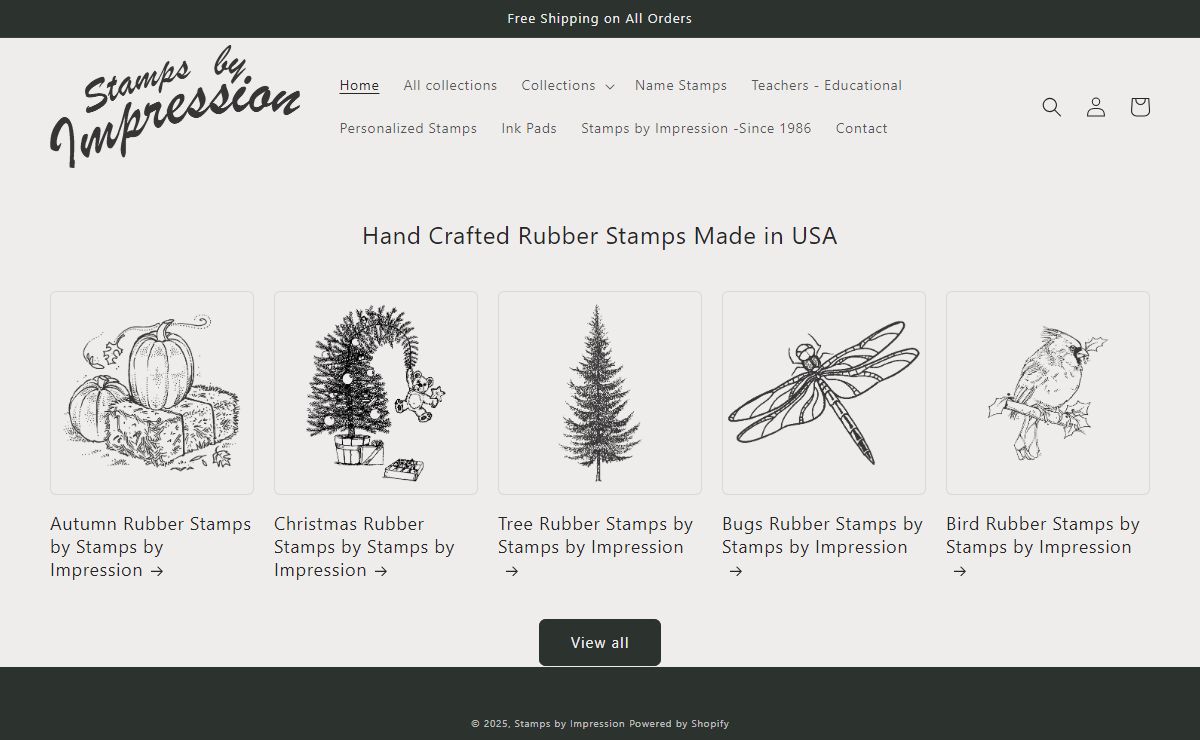
Task: Open Name Stamps menu item
Action: [x=681, y=86]
